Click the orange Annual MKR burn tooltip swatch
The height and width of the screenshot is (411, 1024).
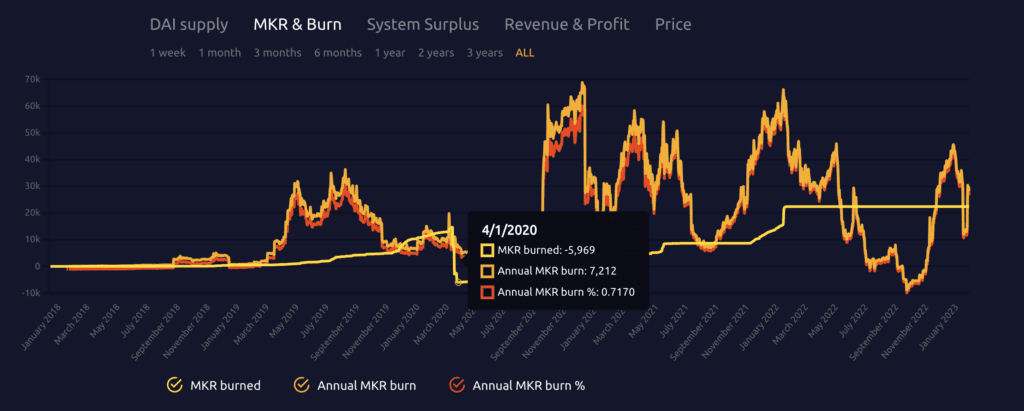(x=487, y=271)
